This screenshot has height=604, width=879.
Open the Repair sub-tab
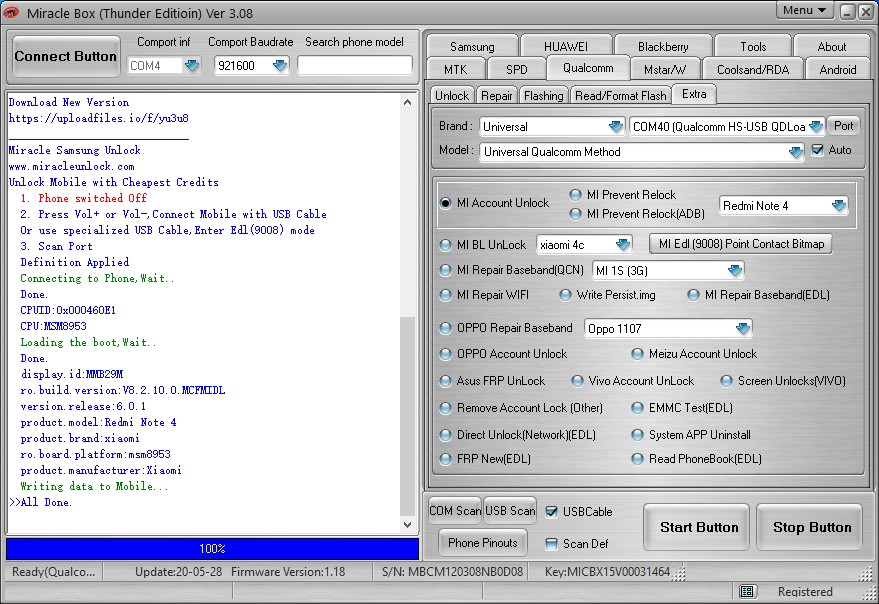tap(497, 96)
